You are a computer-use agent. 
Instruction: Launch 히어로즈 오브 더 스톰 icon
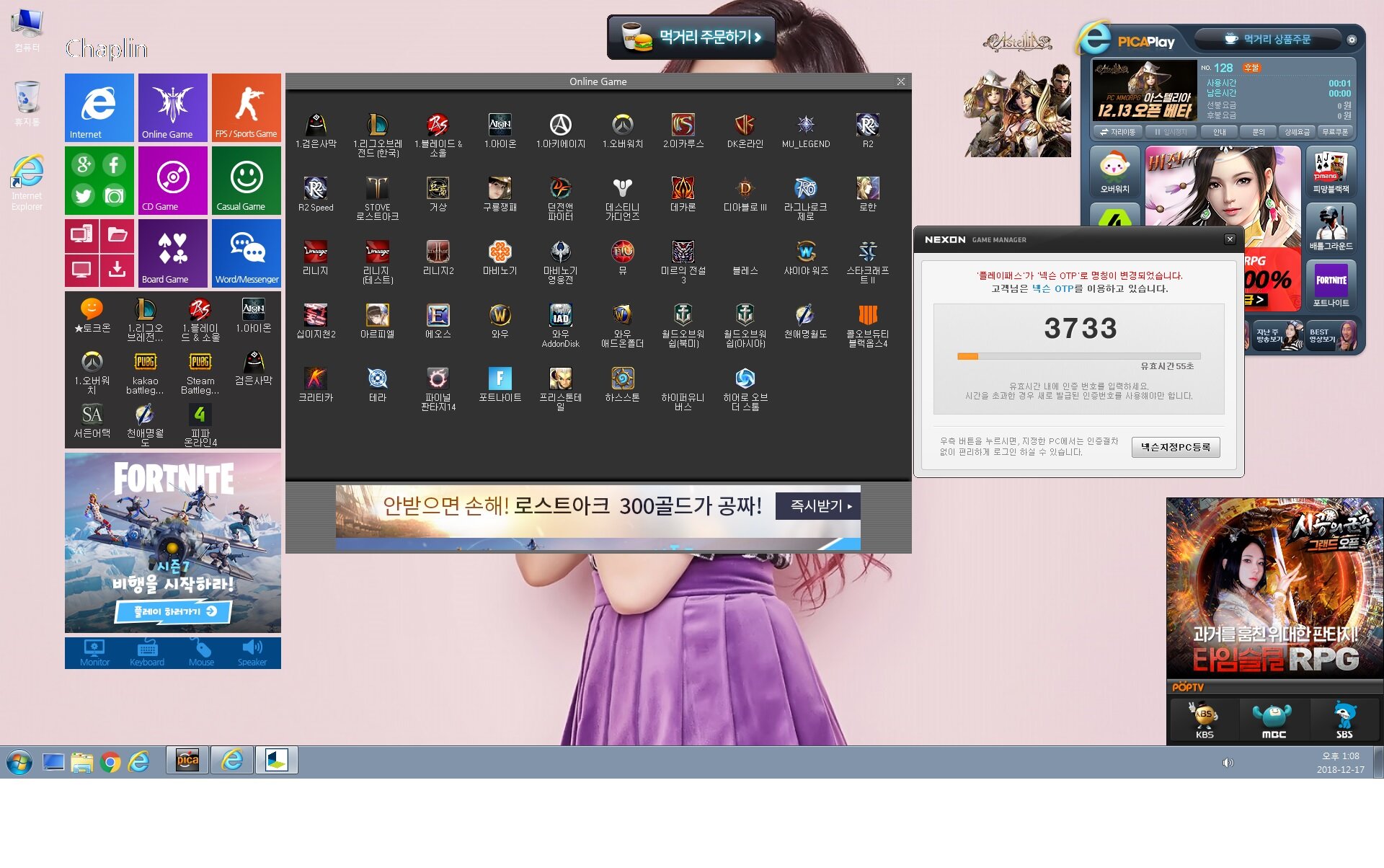[x=745, y=388]
